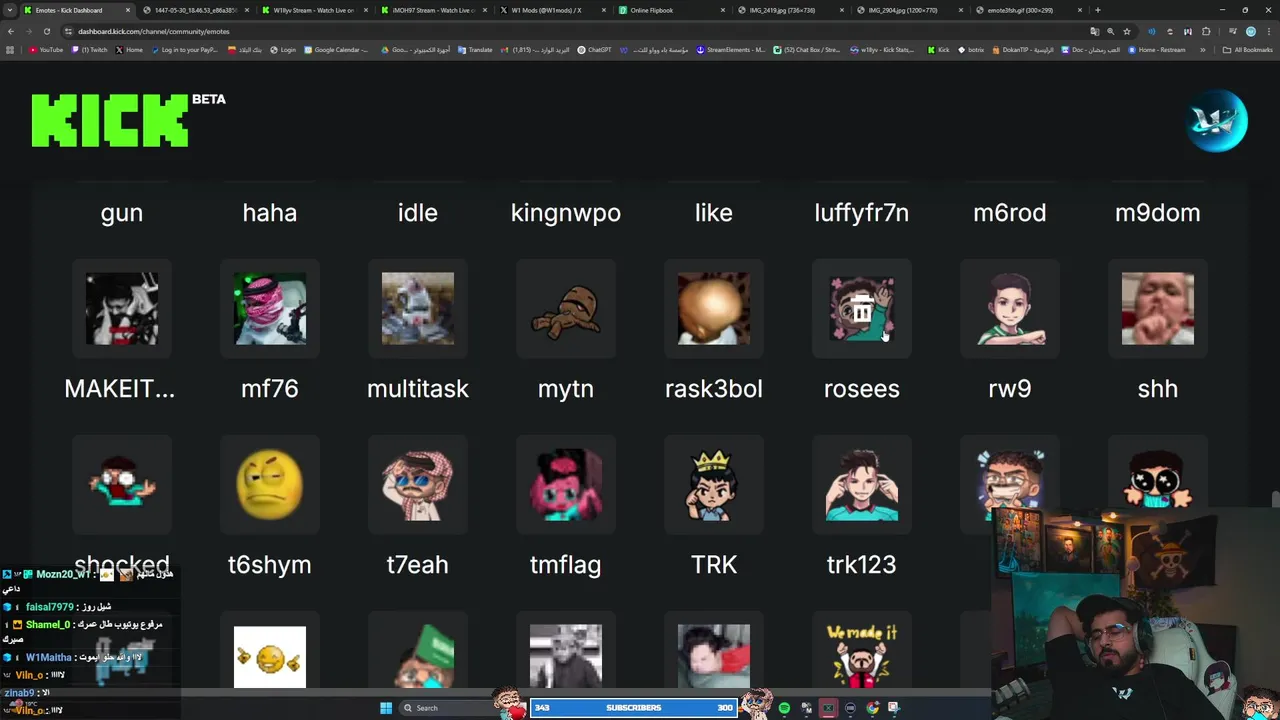Click the page vertical scrollbar

click(1275, 499)
